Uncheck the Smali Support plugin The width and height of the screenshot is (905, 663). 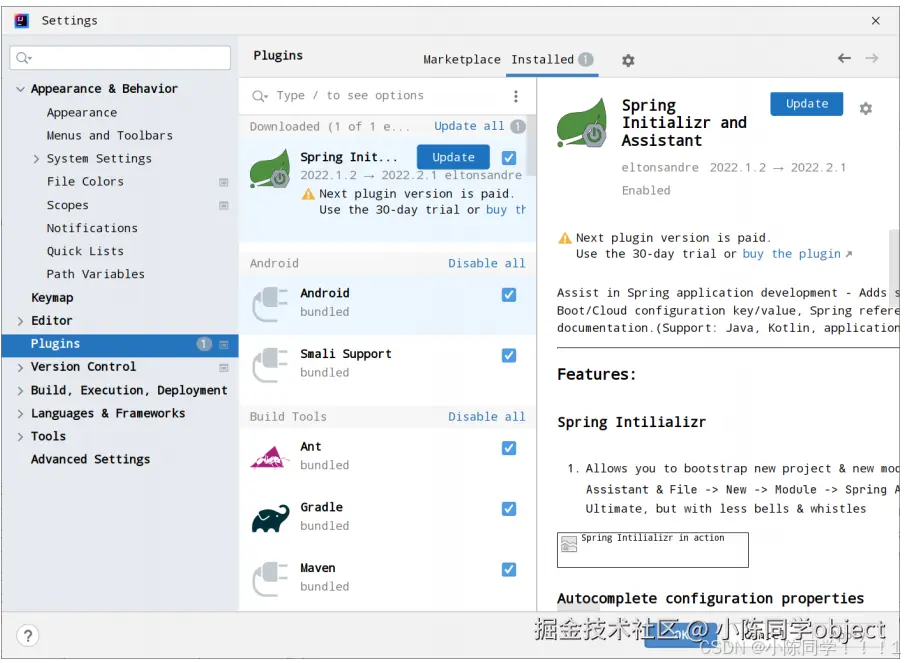coord(508,355)
